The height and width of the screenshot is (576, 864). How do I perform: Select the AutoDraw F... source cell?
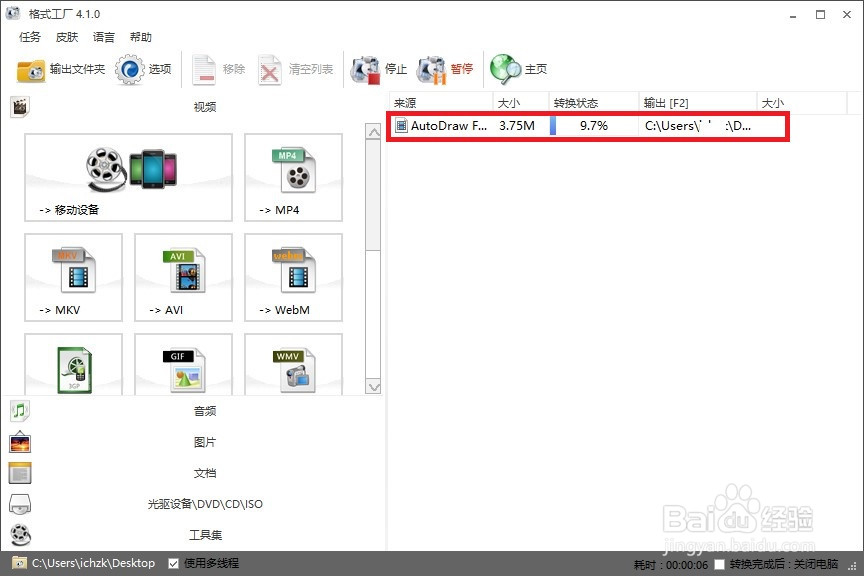coord(442,126)
